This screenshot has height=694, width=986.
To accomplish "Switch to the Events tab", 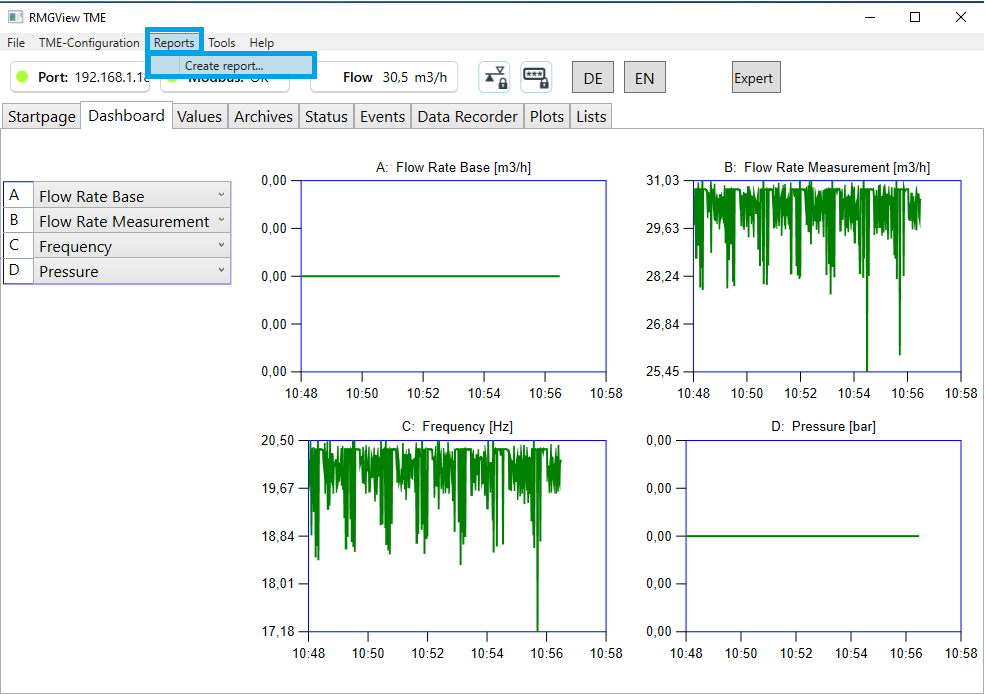I will tap(382, 117).
